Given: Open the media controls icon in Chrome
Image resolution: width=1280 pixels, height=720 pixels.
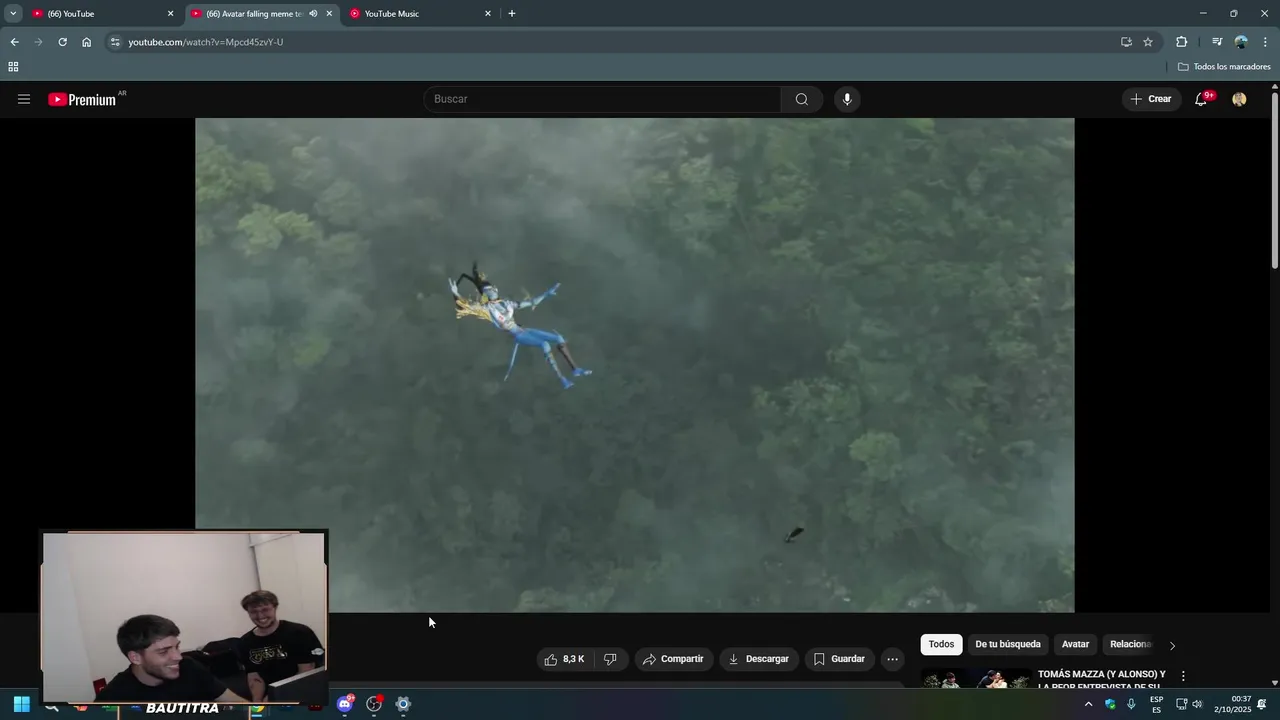Looking at the screenshot, I should point(1217,42).
